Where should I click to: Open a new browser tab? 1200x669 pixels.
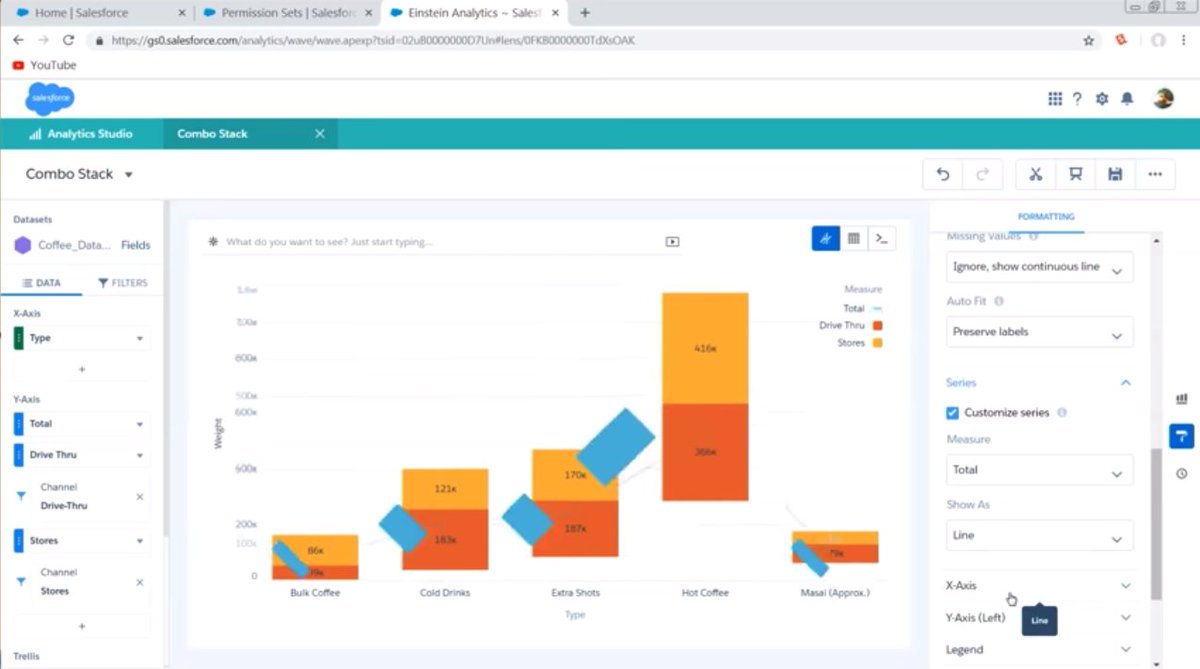click(x=585, y=13)
